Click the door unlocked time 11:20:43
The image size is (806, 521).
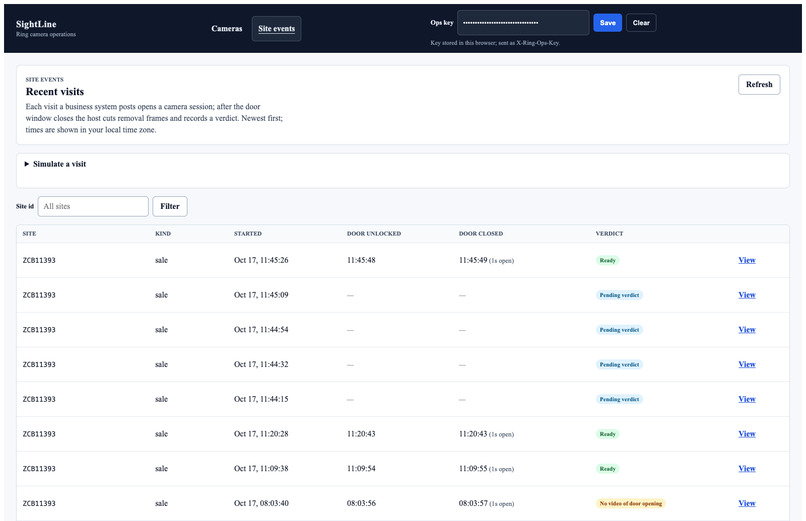tap(361, 434)
